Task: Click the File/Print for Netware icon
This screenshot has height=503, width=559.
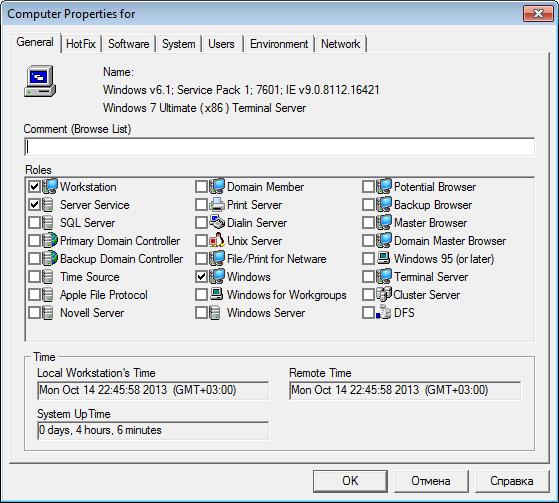Action: point(217,259)
